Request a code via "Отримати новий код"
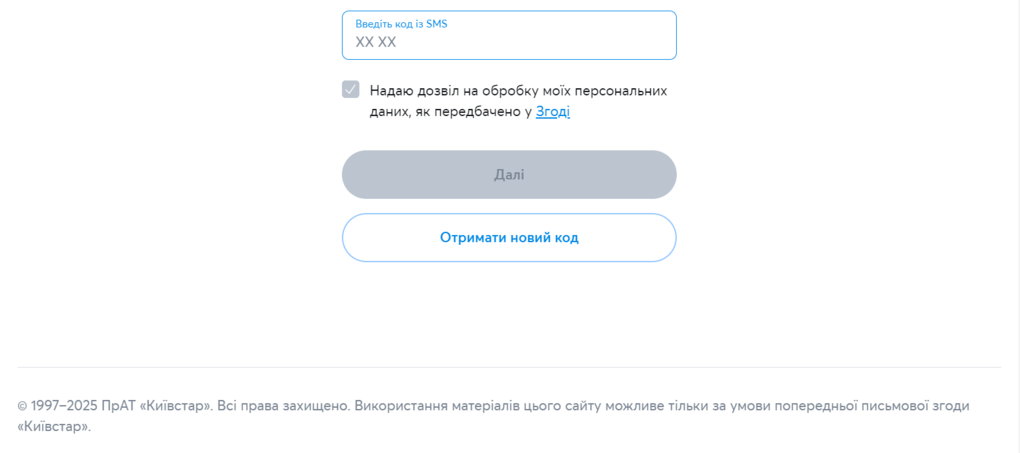Image resolution: width=1020 pixels, height=453 pixels. coord(509,238)
